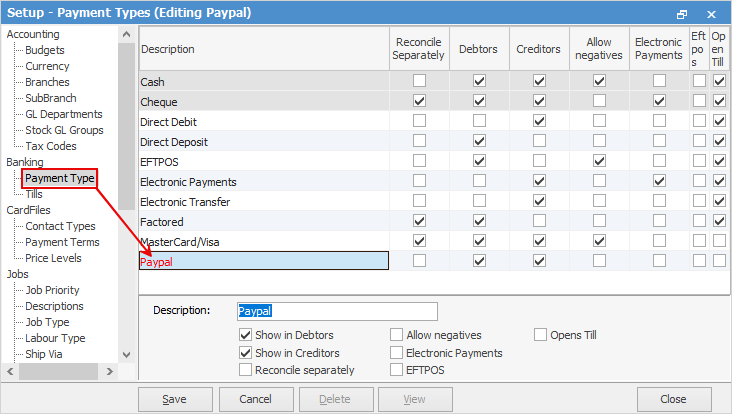The image size is (732, 414).
Task: Click the restore window icon in title bar
Action: click(682, 14)
